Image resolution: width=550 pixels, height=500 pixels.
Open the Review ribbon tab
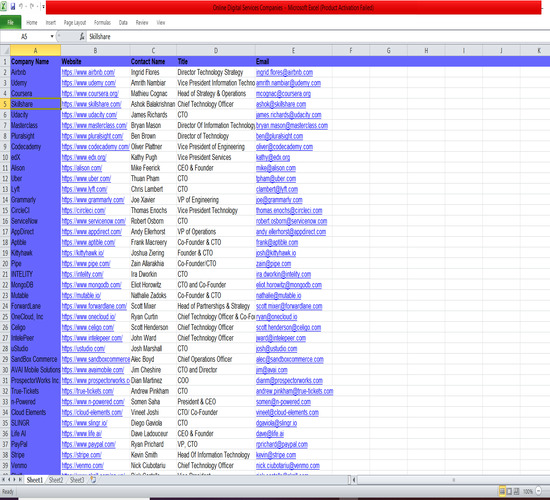[x=142, y=22]
